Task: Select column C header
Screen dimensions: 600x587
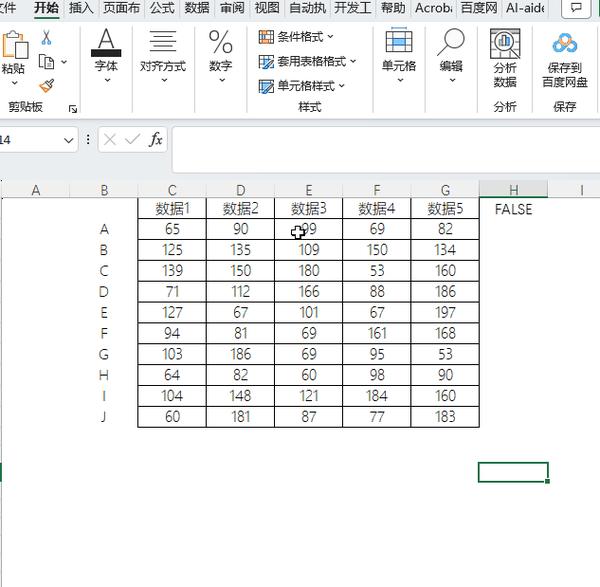Action: click(x=172, y=190)
